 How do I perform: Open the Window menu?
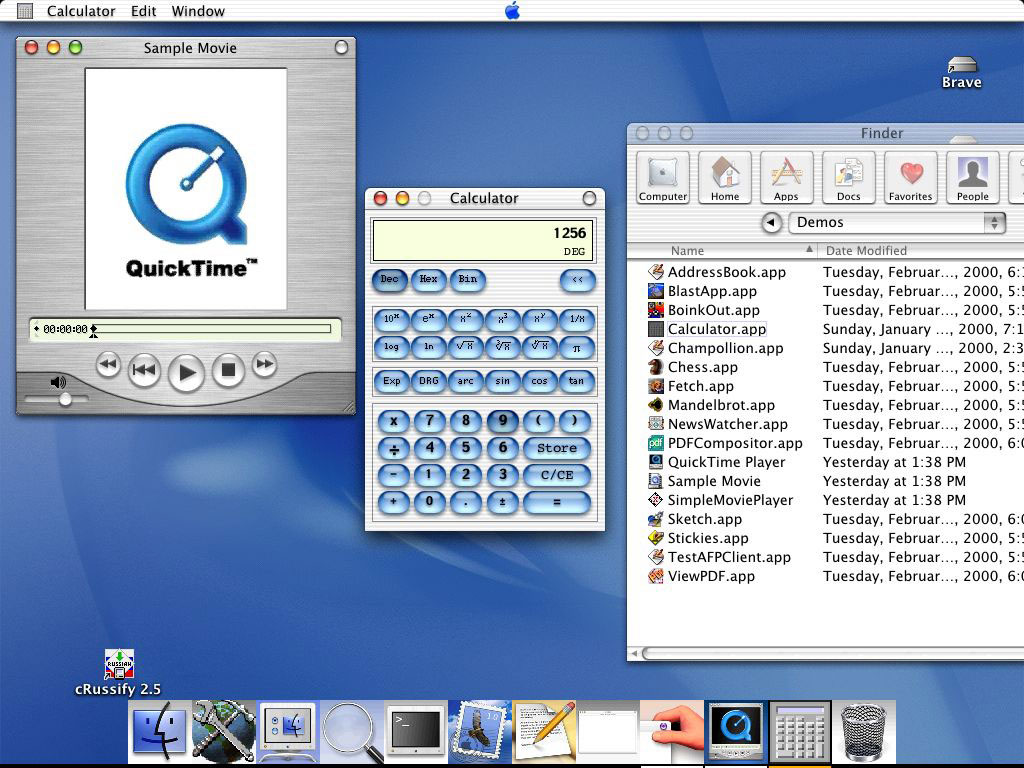coord(198,11)
